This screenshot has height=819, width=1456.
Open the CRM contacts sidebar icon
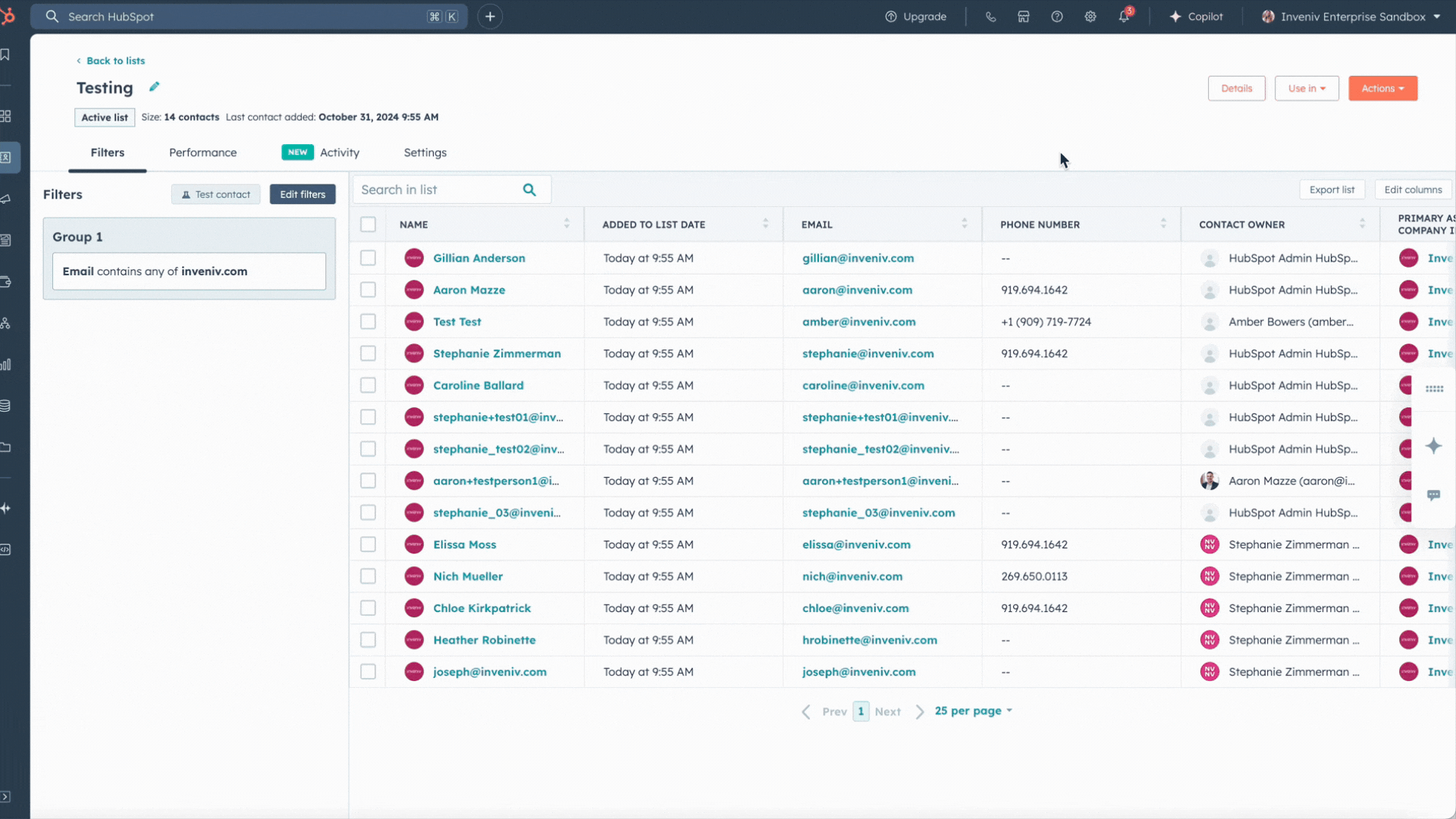(x=5, y=158)
